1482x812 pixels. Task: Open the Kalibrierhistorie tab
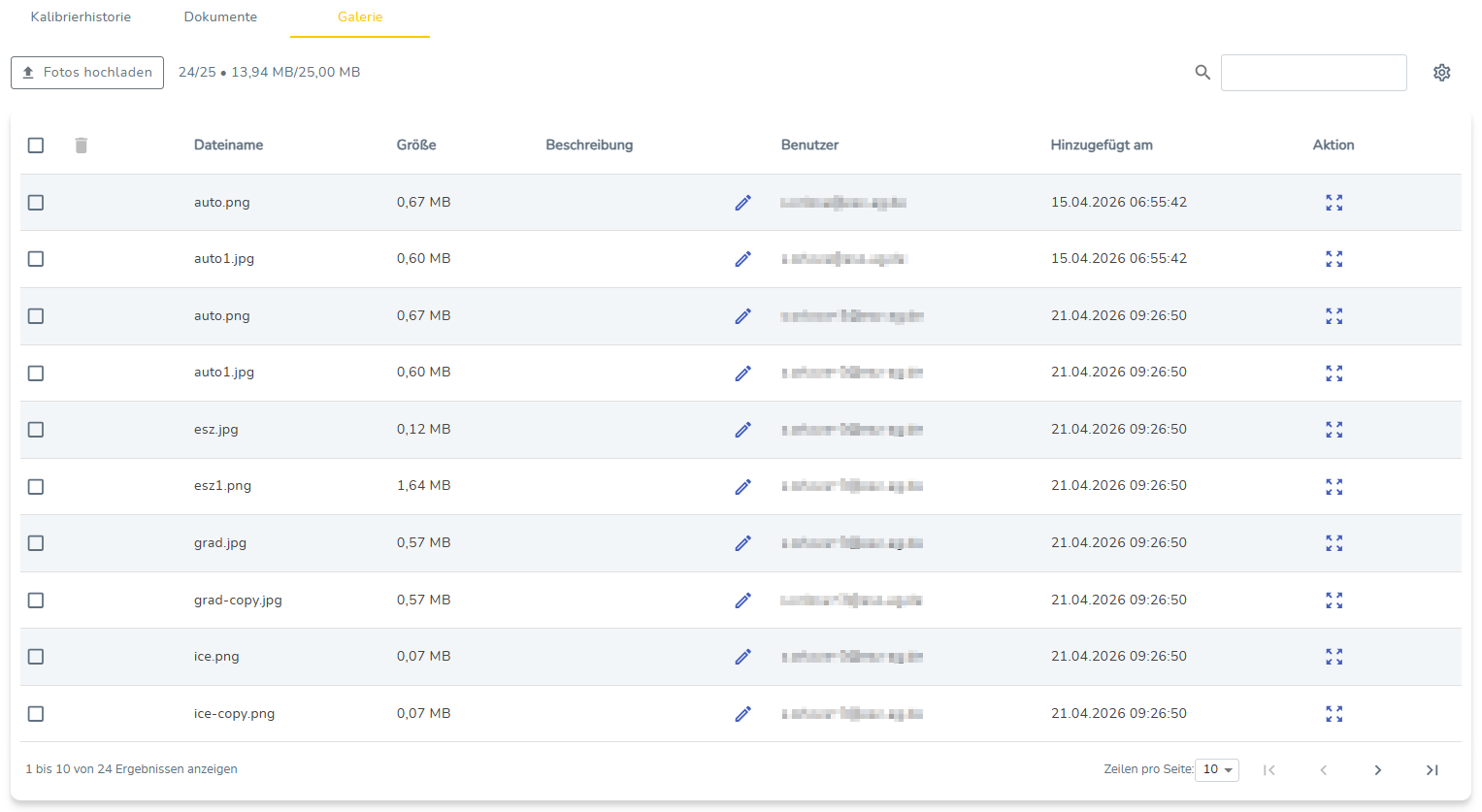(81, 17)
